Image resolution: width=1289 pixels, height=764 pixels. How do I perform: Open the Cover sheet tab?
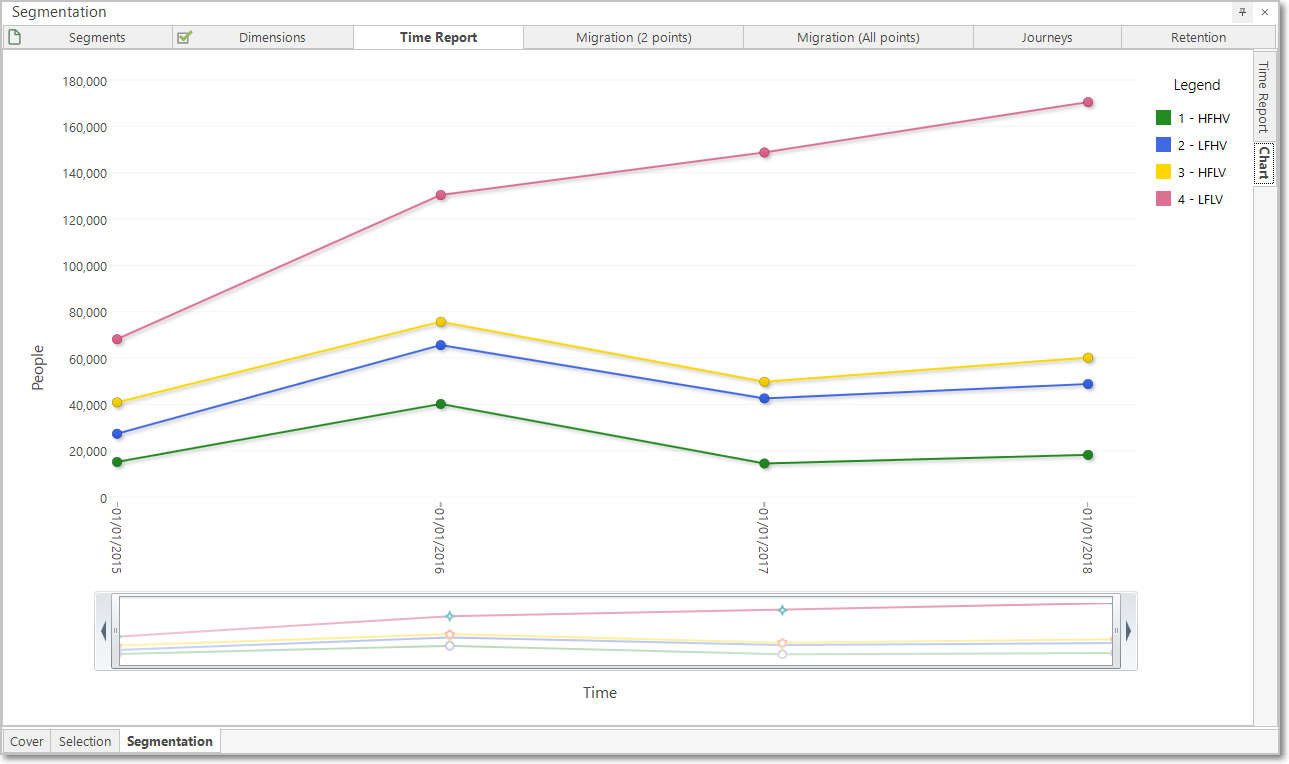tap(27, 741)
